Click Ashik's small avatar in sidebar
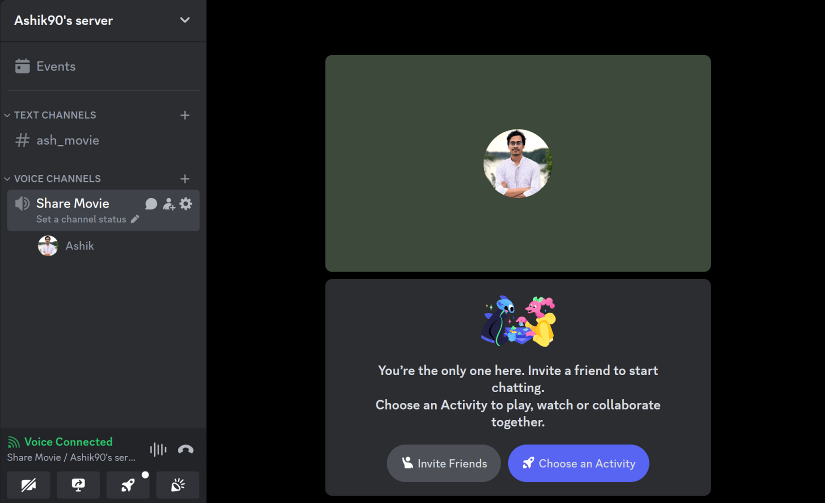 point(48,246)
